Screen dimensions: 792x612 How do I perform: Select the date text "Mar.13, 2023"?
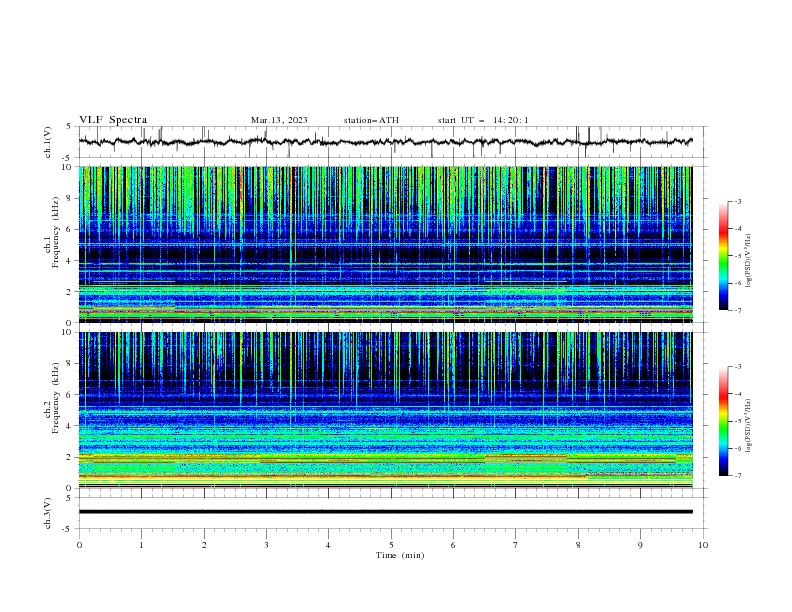tap(279, 120)
